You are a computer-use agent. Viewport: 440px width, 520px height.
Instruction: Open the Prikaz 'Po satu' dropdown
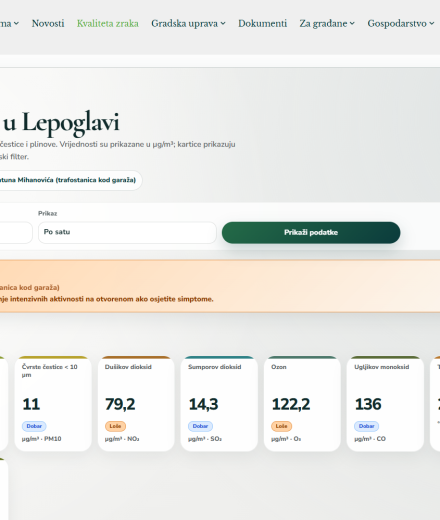point(127,232)
